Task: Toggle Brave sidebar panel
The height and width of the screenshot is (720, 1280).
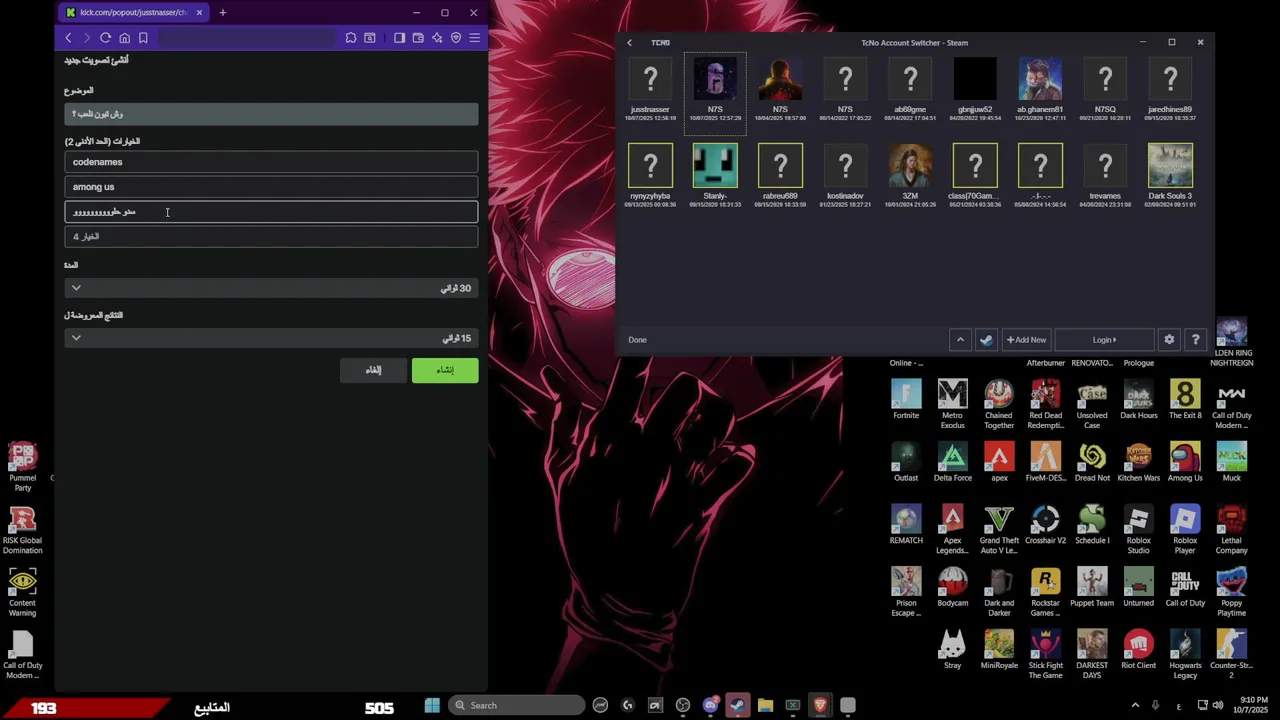Action: 399,38
